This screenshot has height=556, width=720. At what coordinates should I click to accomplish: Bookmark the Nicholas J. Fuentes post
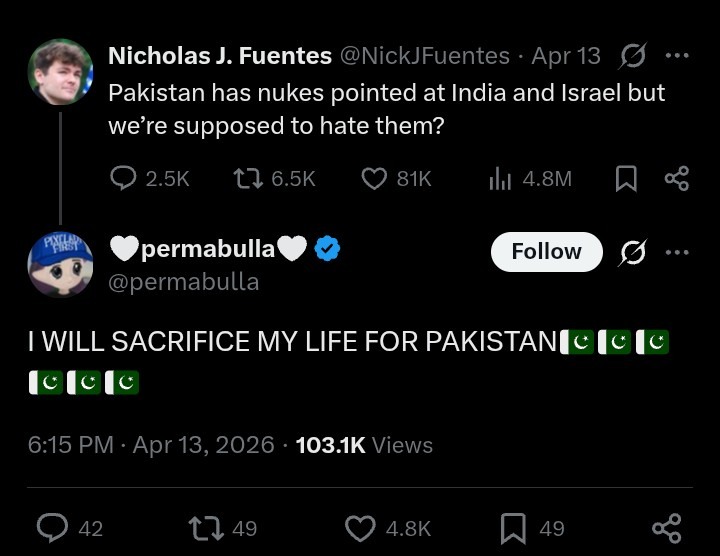pyautogui.click(x=626, y=178)
